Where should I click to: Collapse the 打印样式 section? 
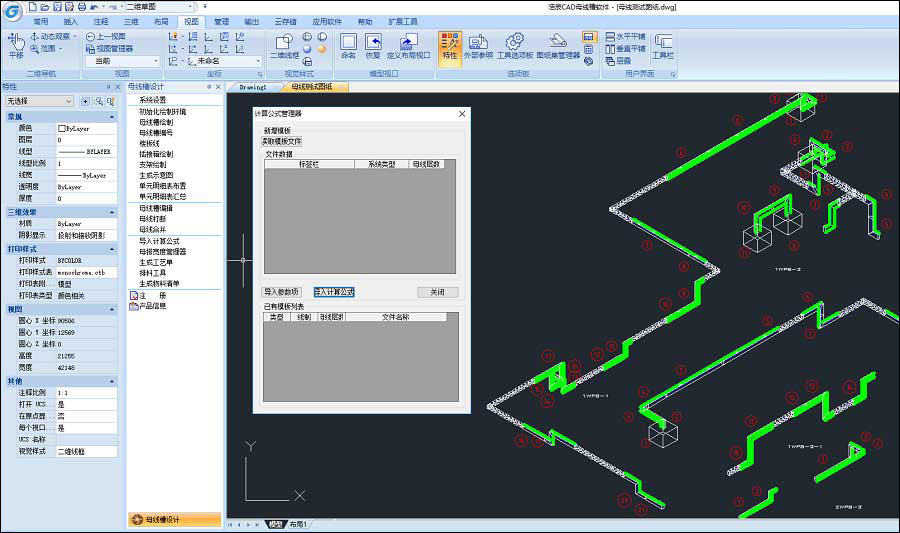tap(111, 249)
